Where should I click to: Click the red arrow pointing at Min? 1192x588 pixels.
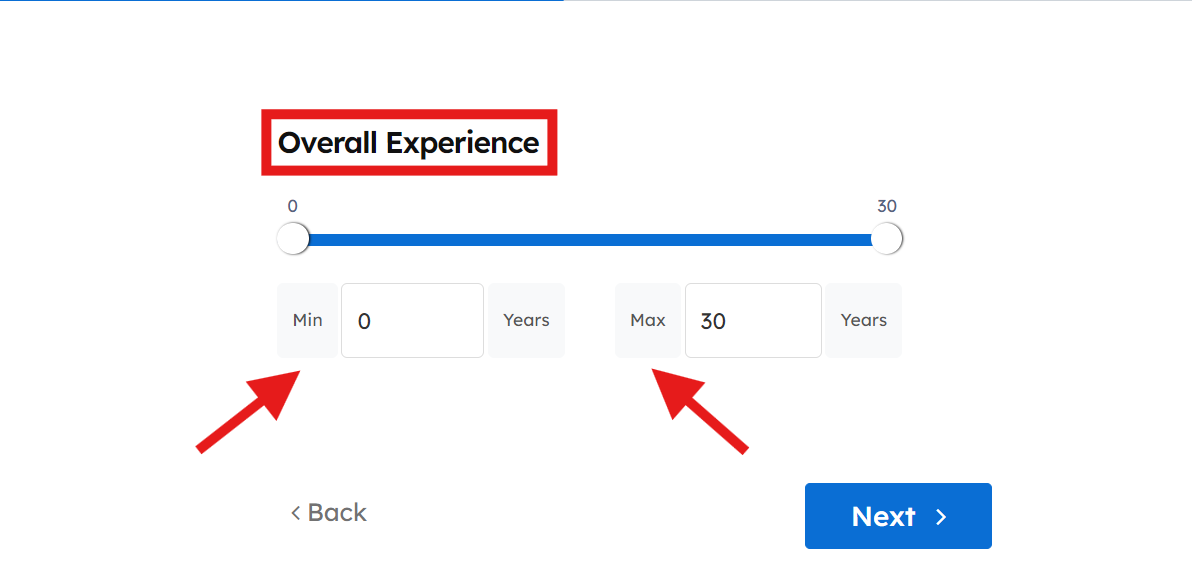tap(250, 410)
